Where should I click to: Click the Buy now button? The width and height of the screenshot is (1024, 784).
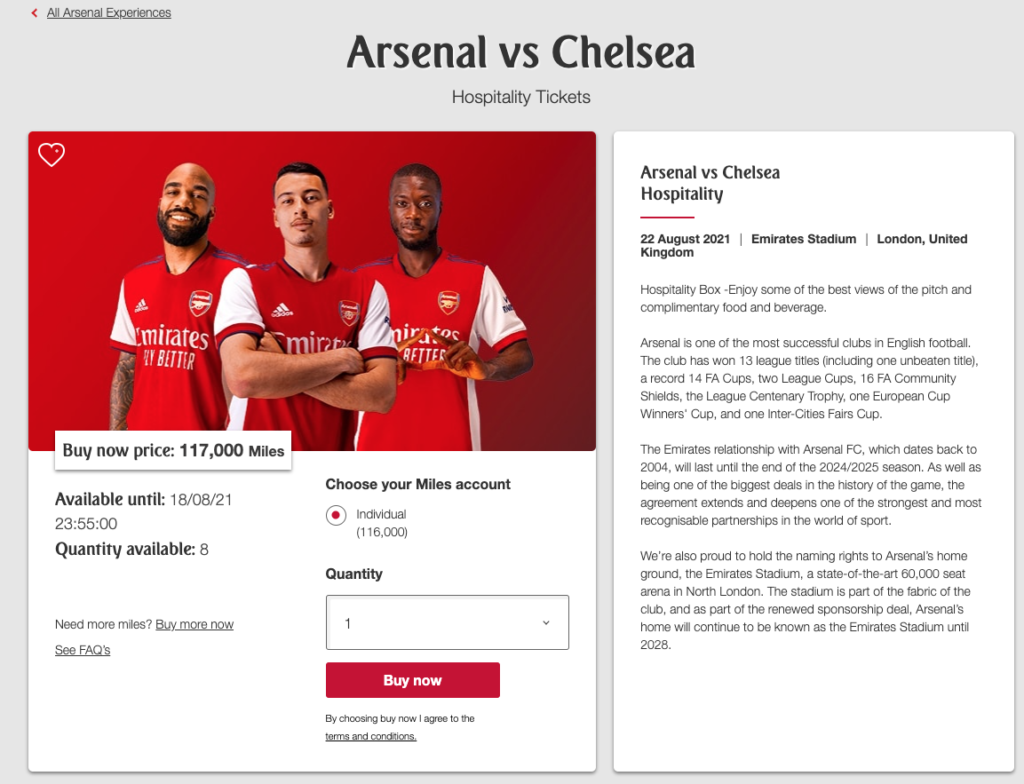[413, 680]
